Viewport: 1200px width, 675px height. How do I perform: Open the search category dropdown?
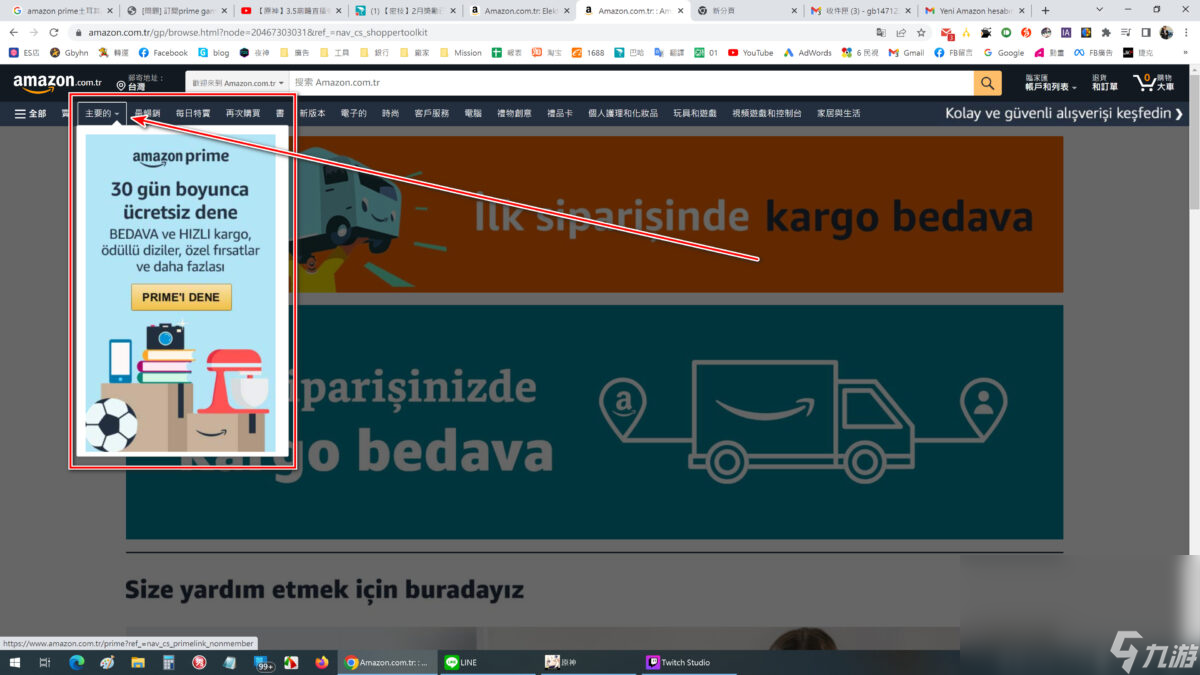click(238, 83)
